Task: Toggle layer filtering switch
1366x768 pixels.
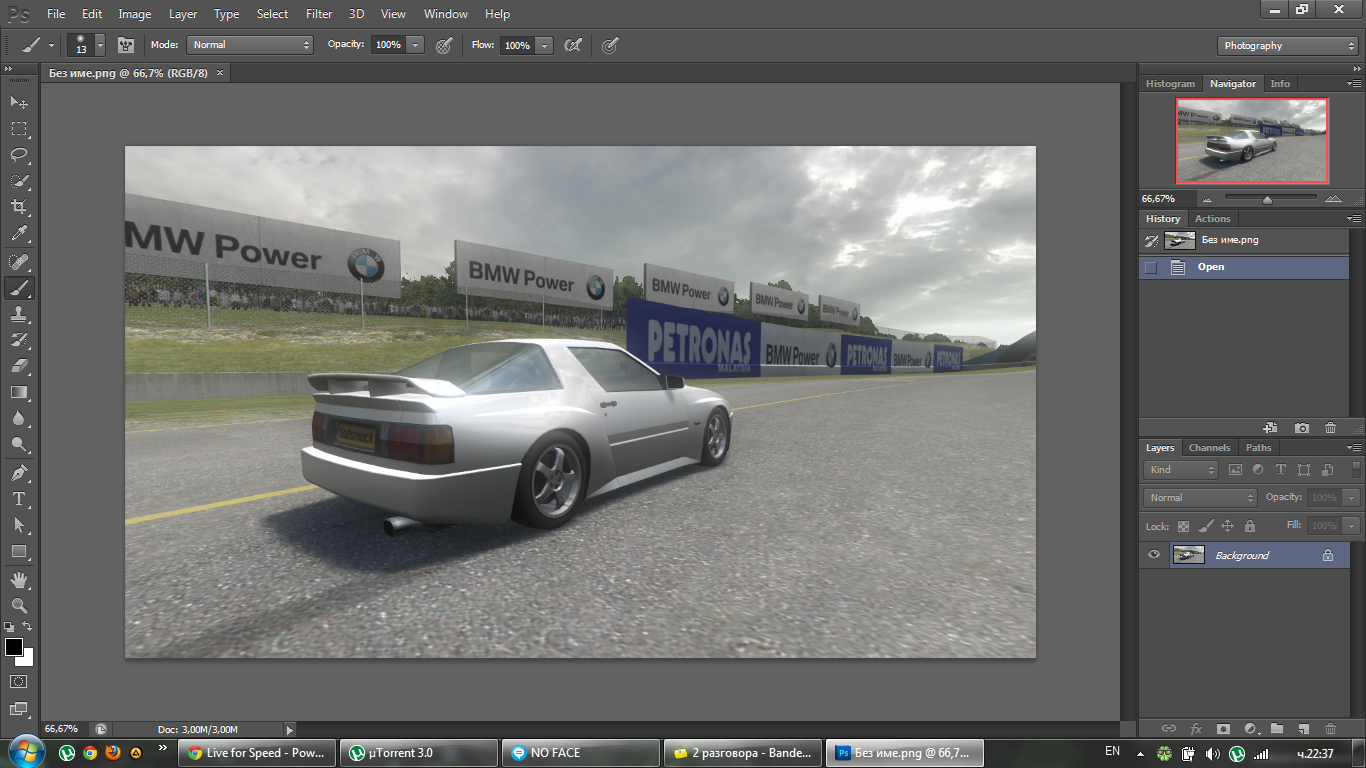Action: point(1356,469)
